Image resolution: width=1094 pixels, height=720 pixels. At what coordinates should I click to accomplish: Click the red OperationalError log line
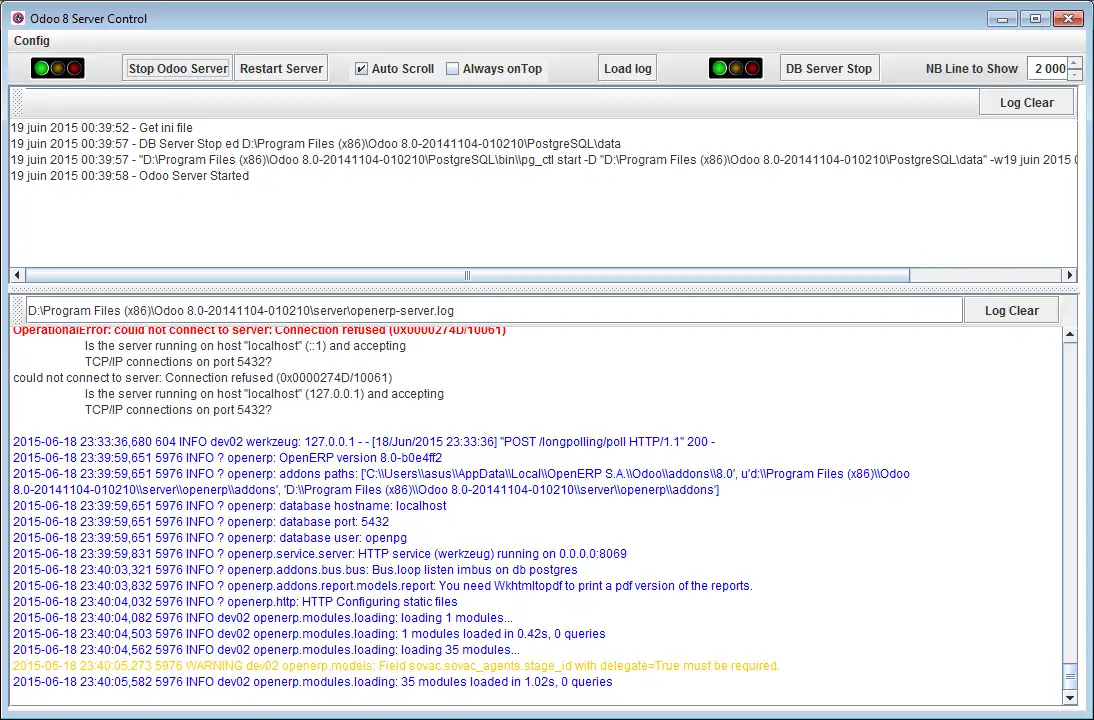click(260, 331)
